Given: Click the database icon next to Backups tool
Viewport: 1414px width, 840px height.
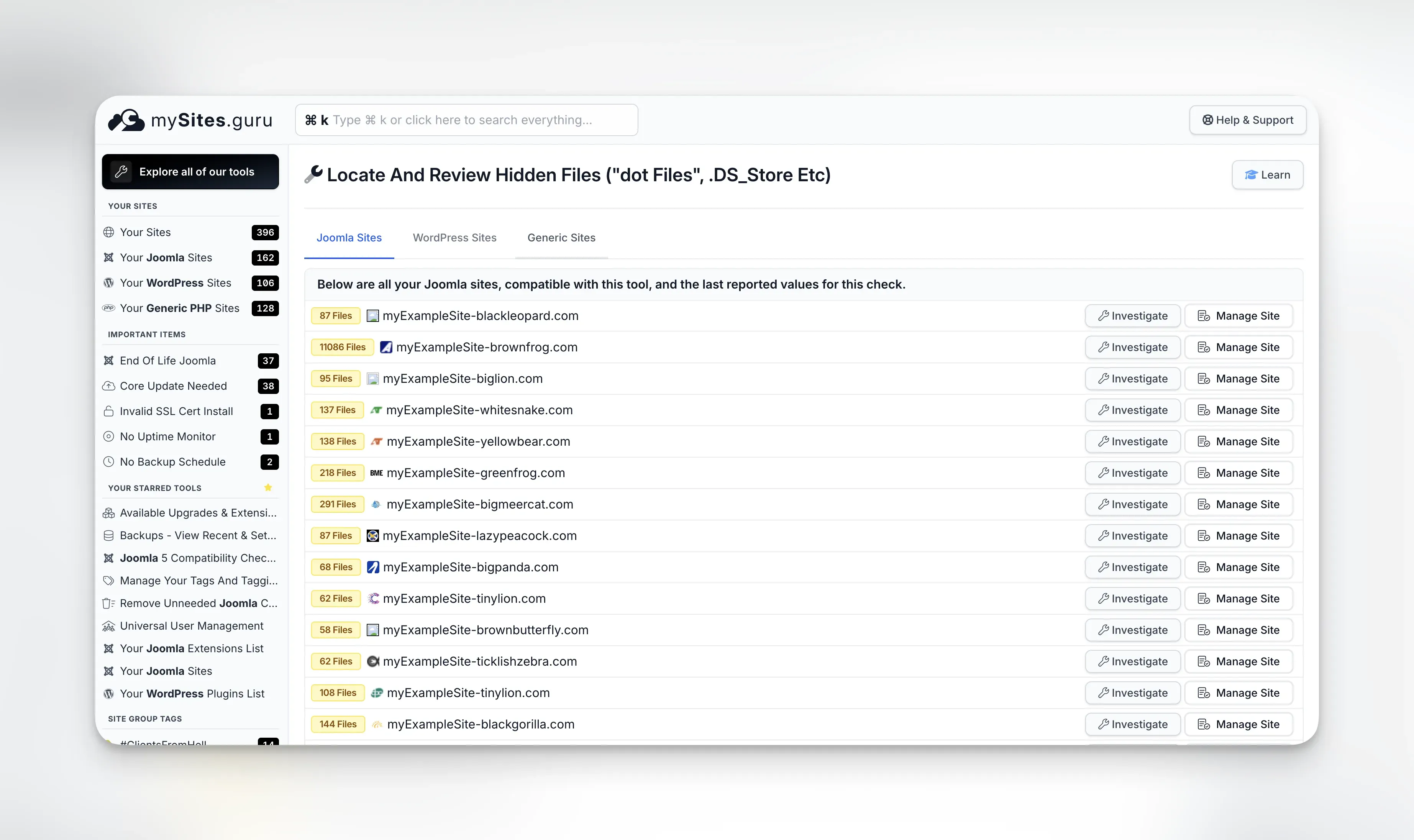Looking at the screenshot, I should tap(109, 535).
